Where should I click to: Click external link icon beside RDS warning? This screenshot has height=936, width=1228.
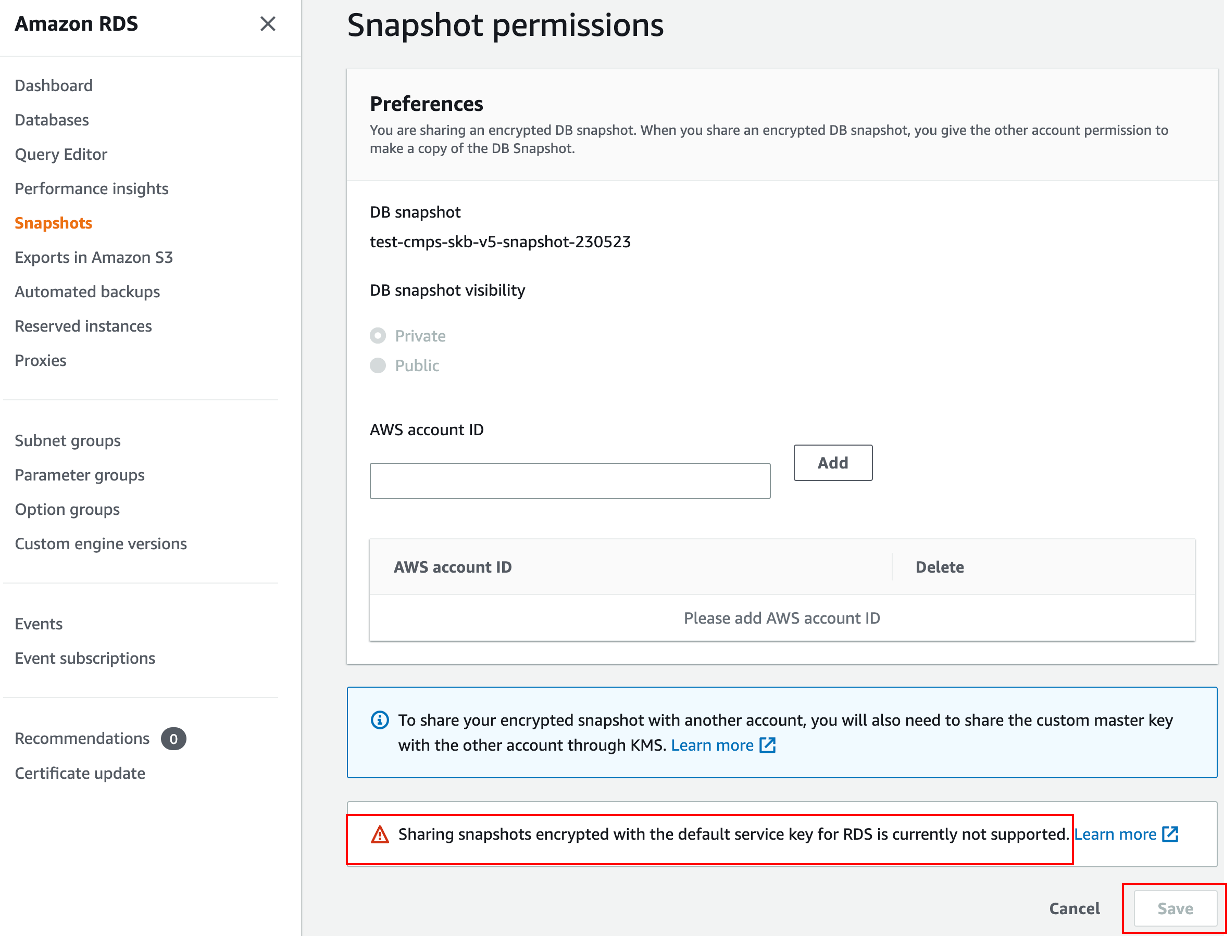pos(1170,834)
